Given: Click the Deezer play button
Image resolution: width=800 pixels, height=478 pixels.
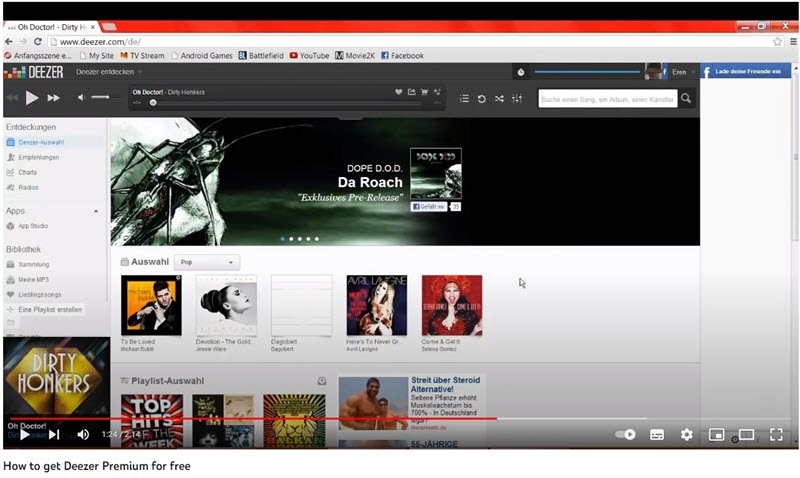Looking at the screenshot, I should pos(32,97).
